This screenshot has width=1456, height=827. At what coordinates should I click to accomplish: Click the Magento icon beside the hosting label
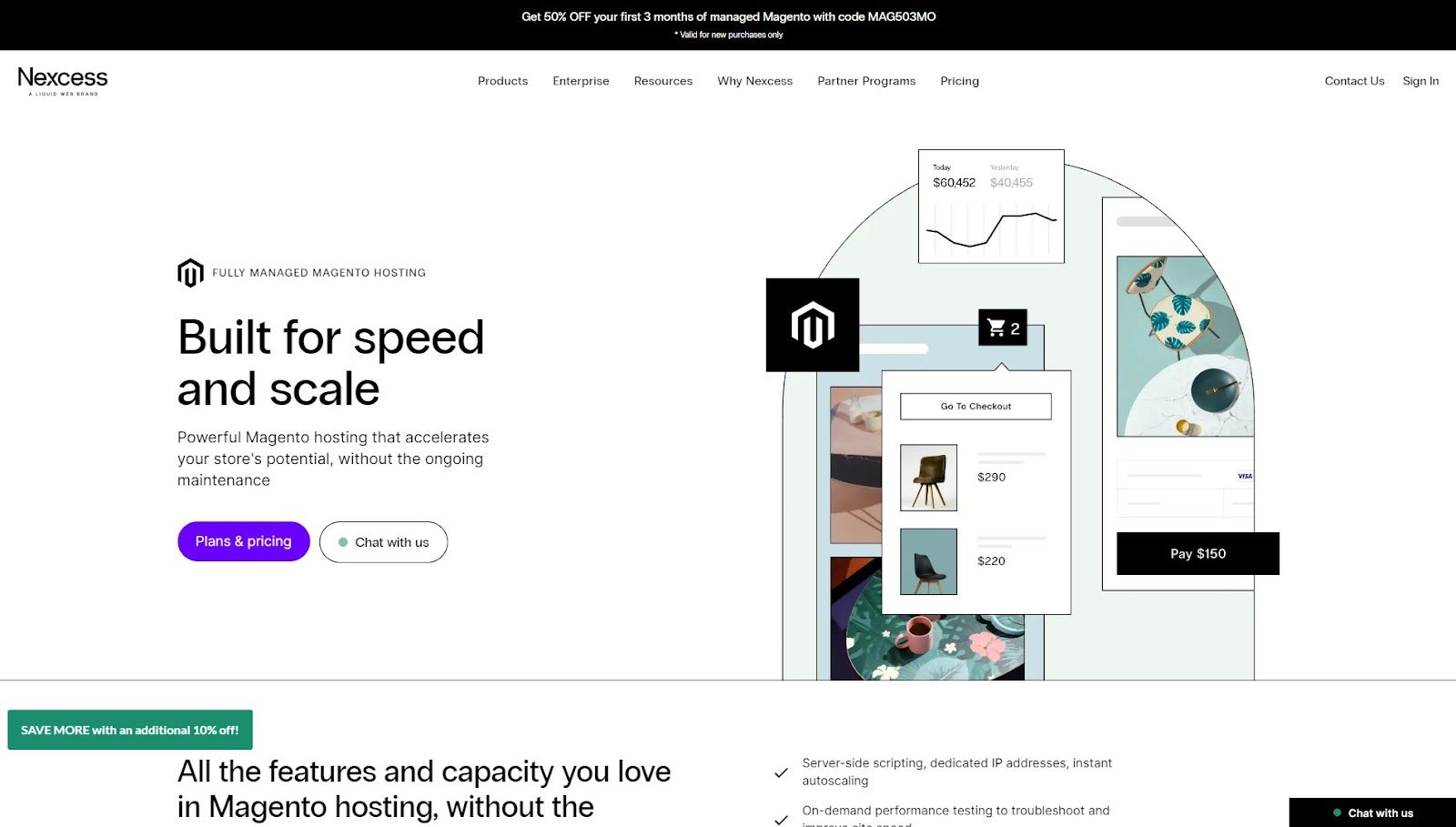(190, 273)
